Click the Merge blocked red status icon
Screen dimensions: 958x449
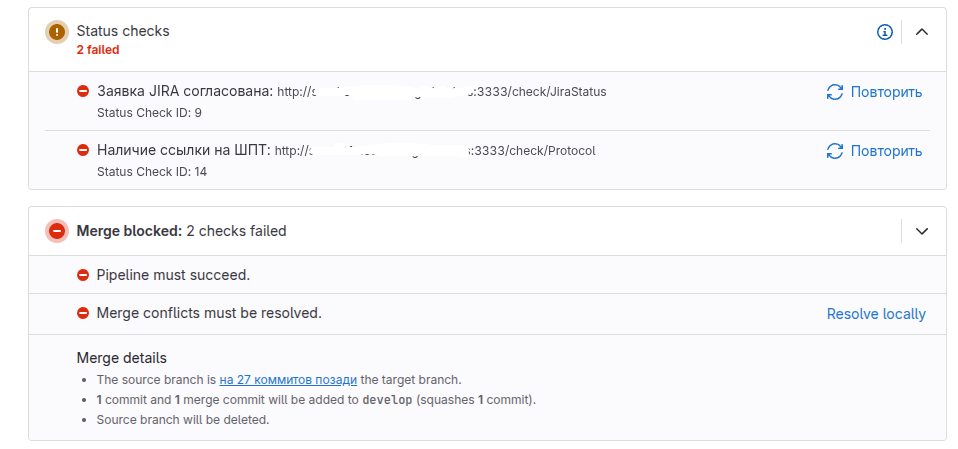[x=57, y=231]
